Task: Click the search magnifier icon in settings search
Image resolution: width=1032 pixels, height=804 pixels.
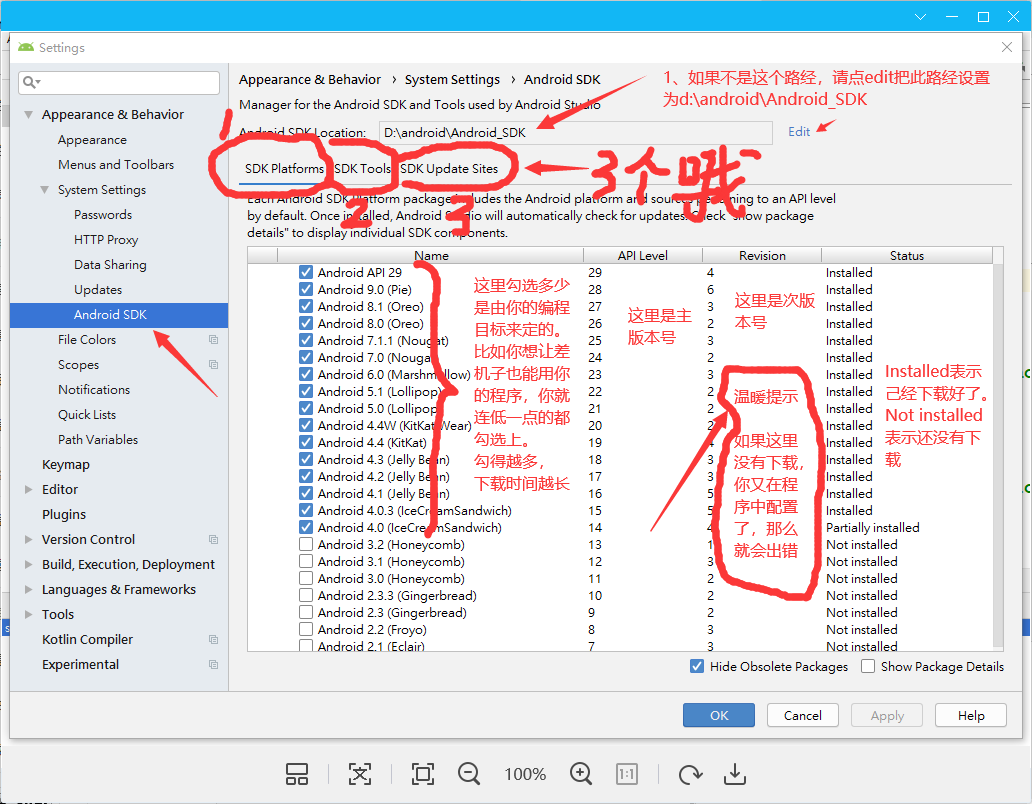Action: click(x=29, y=82)
